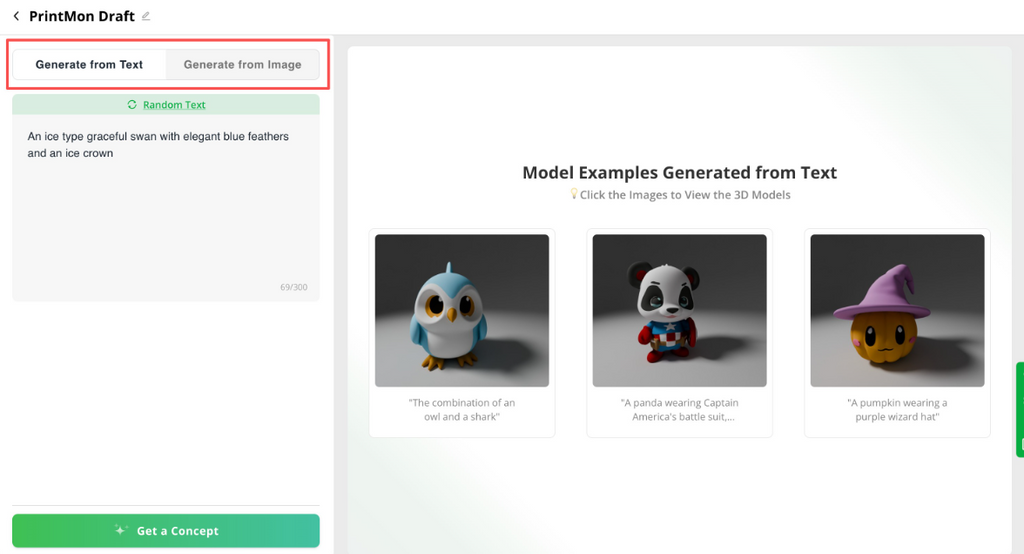This screenshot has height=554, width=1024.
Task: Click the pumpkin purple wizard hat caption
Action: click(x=897, y=410)
